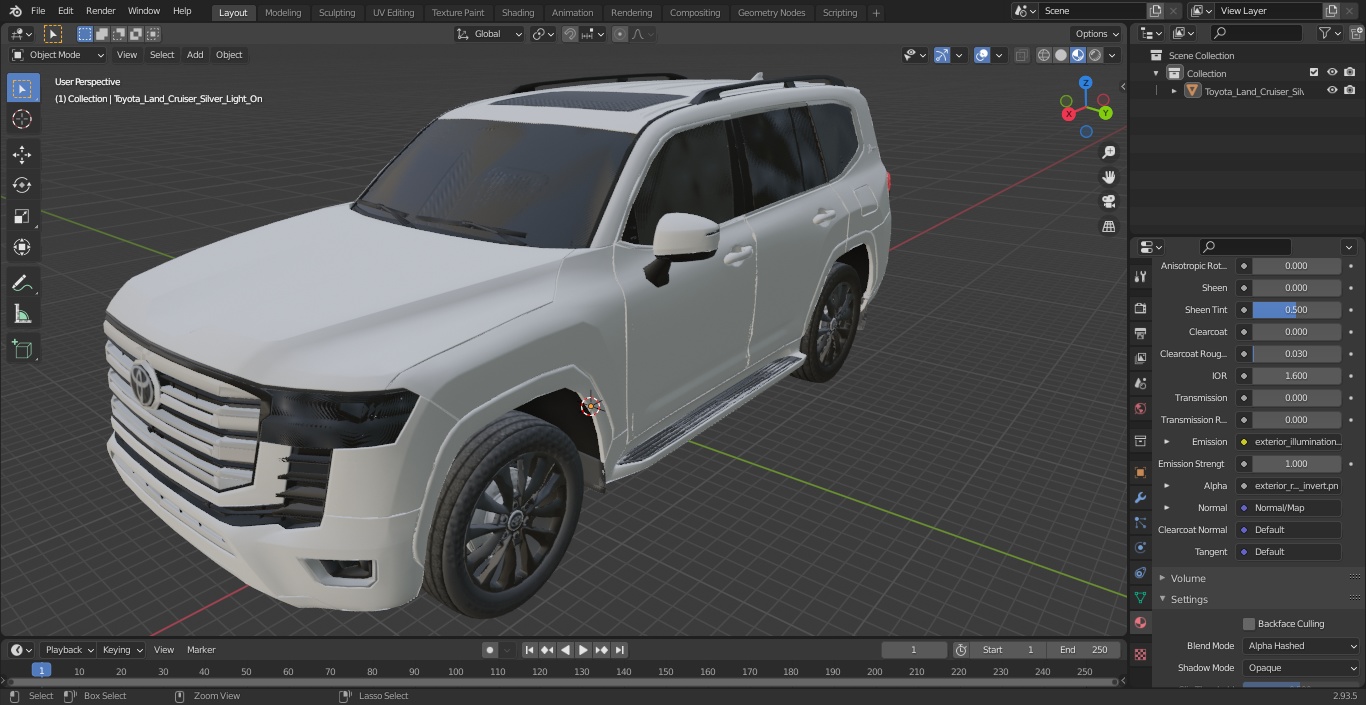
Task: Switch to UV Editing workspace tab
Action: click(x=393, y=12)
